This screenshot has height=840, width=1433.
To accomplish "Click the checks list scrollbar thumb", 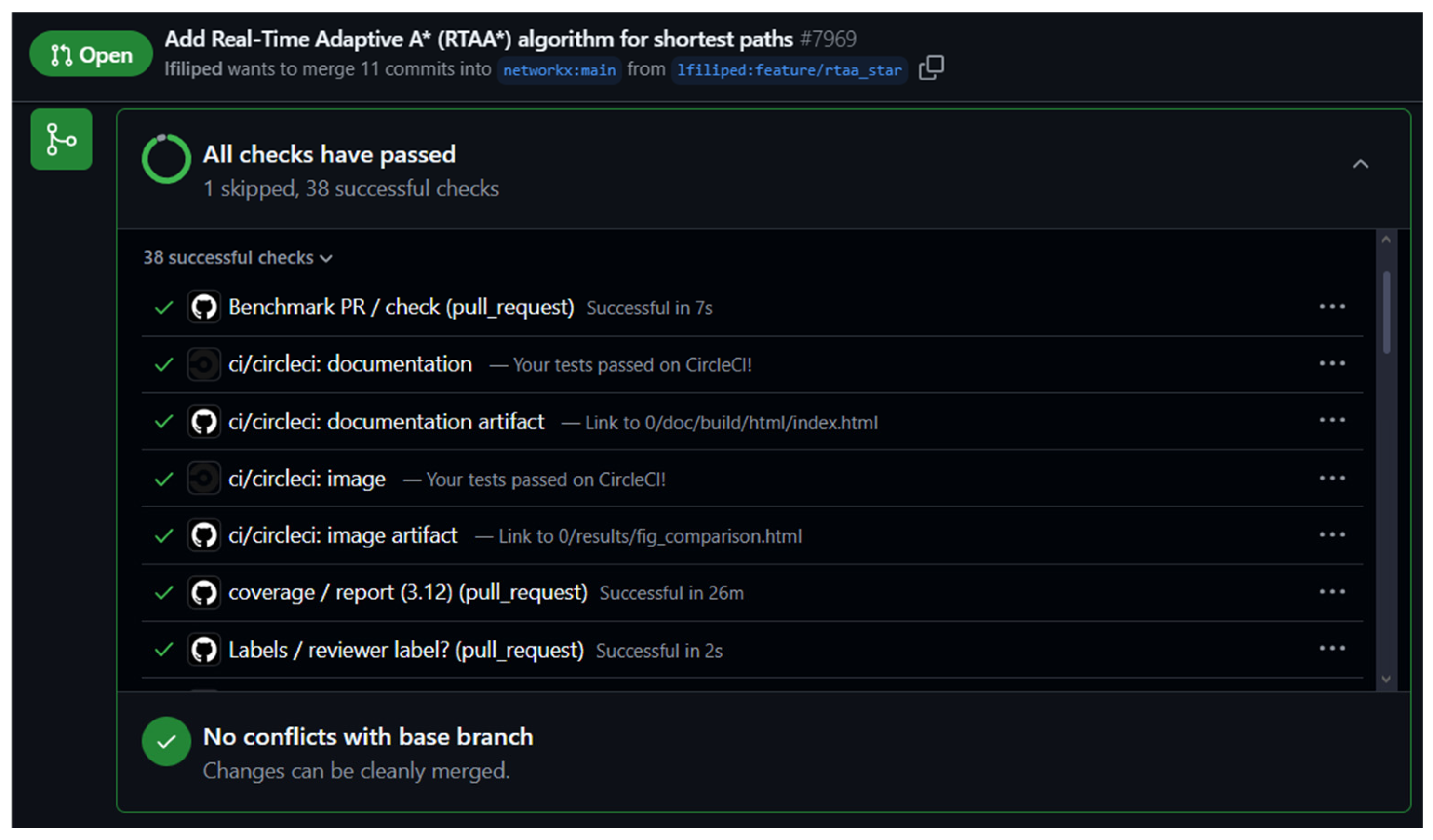I will [x=1386, y=313].
